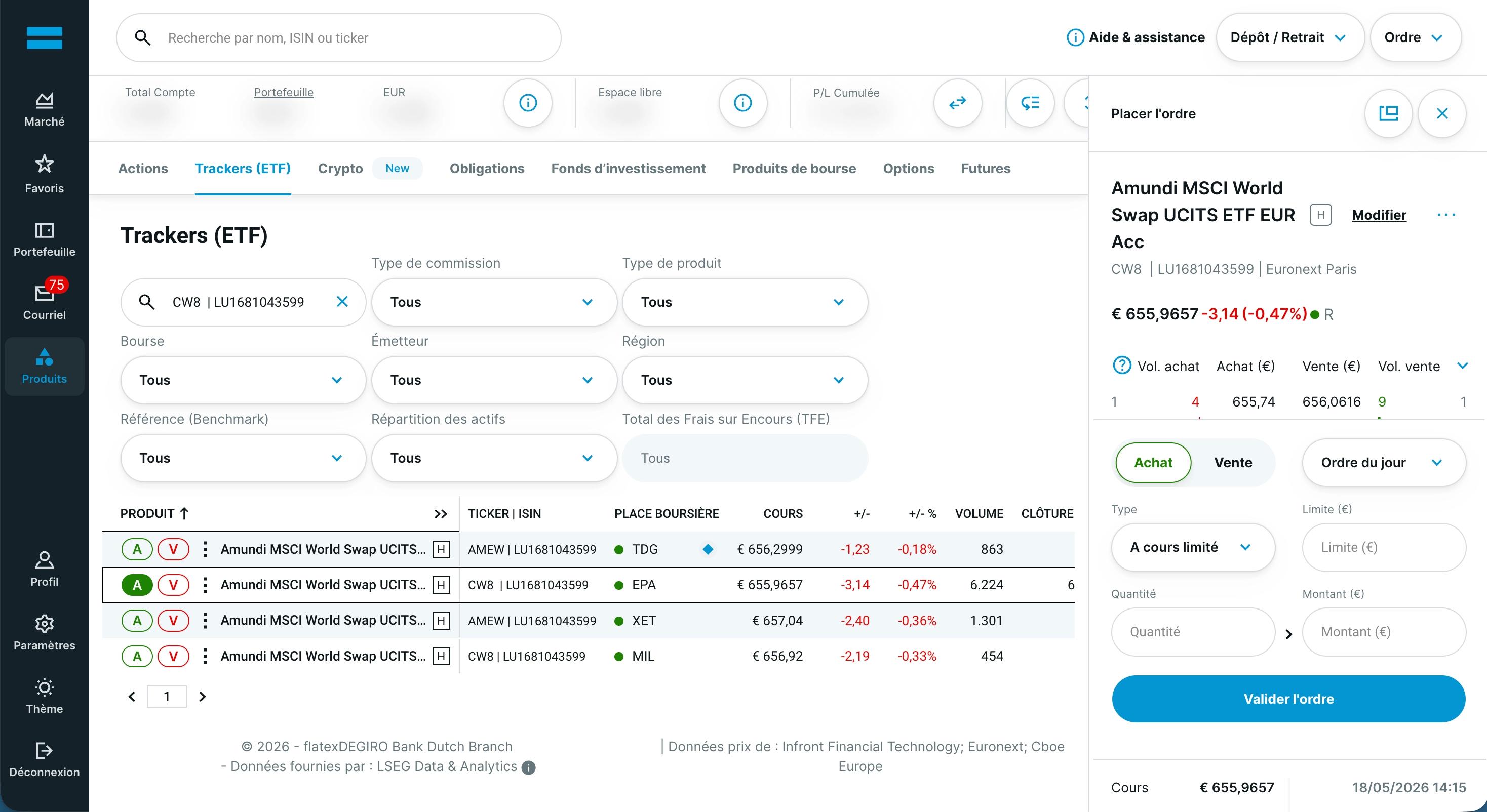Switch to the Produits de bourse tab
This screenshot has width=1487, height=812.
794,168
